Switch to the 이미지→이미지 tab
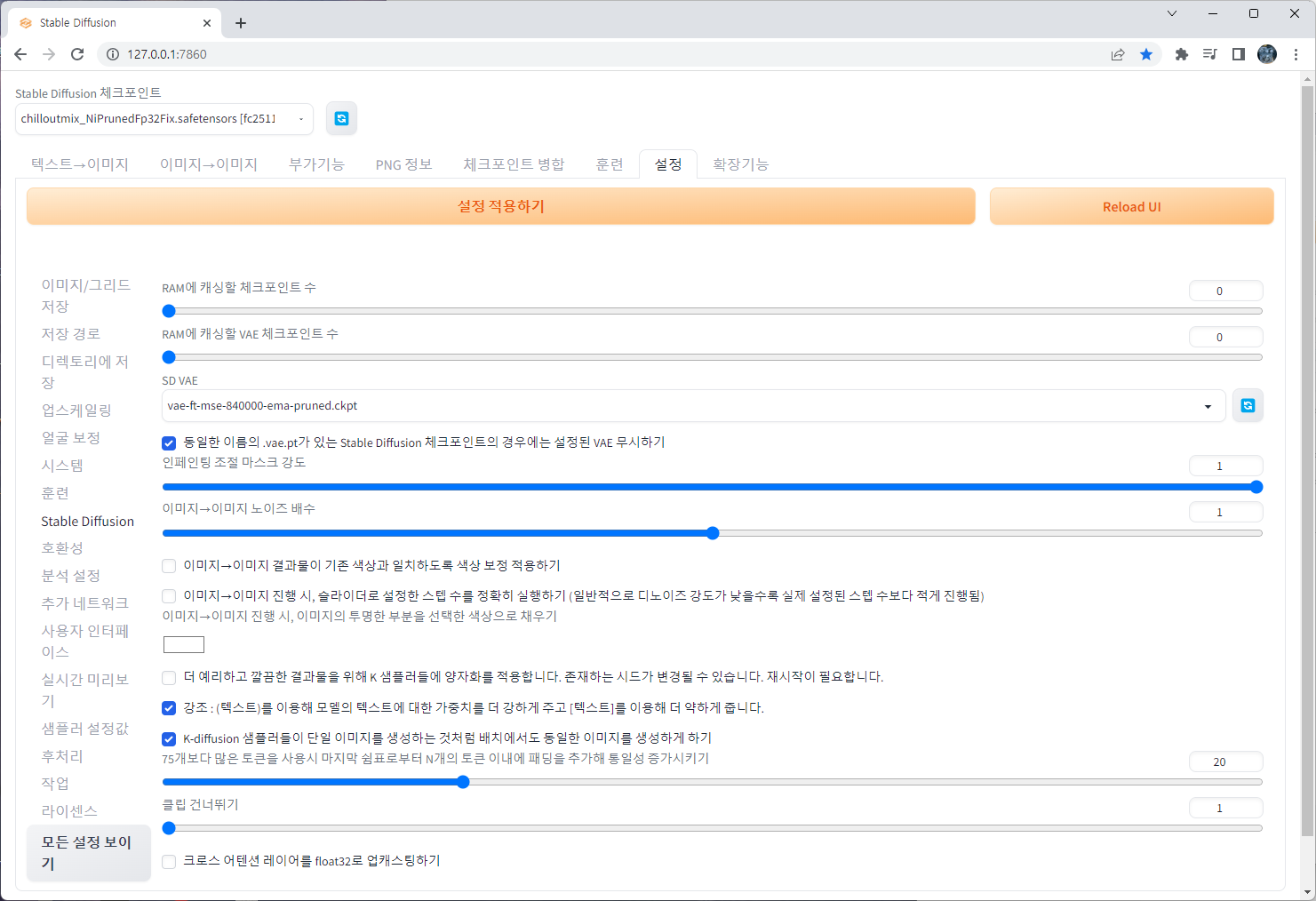This screenshot has width=1316, height=901. 209,164
